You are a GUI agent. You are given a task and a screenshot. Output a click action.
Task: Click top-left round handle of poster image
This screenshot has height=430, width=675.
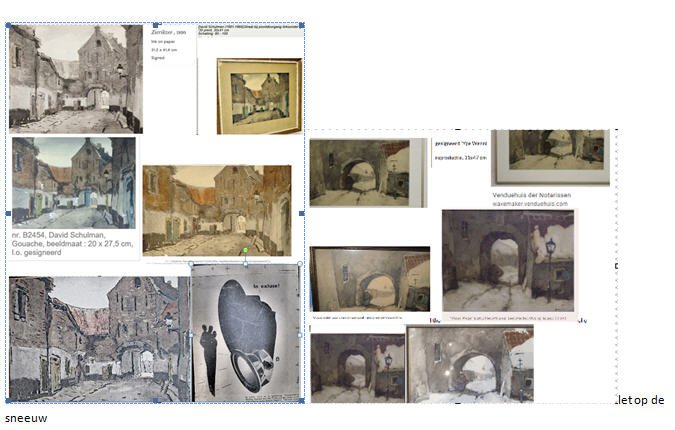coord(191,265)
